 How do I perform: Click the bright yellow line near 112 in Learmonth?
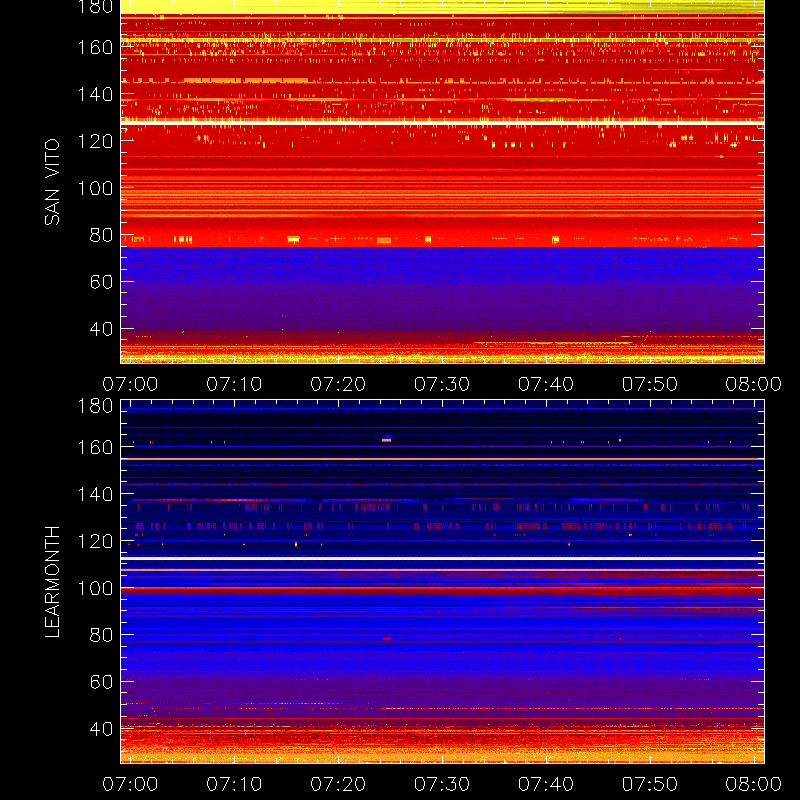(x=442, y=559)
